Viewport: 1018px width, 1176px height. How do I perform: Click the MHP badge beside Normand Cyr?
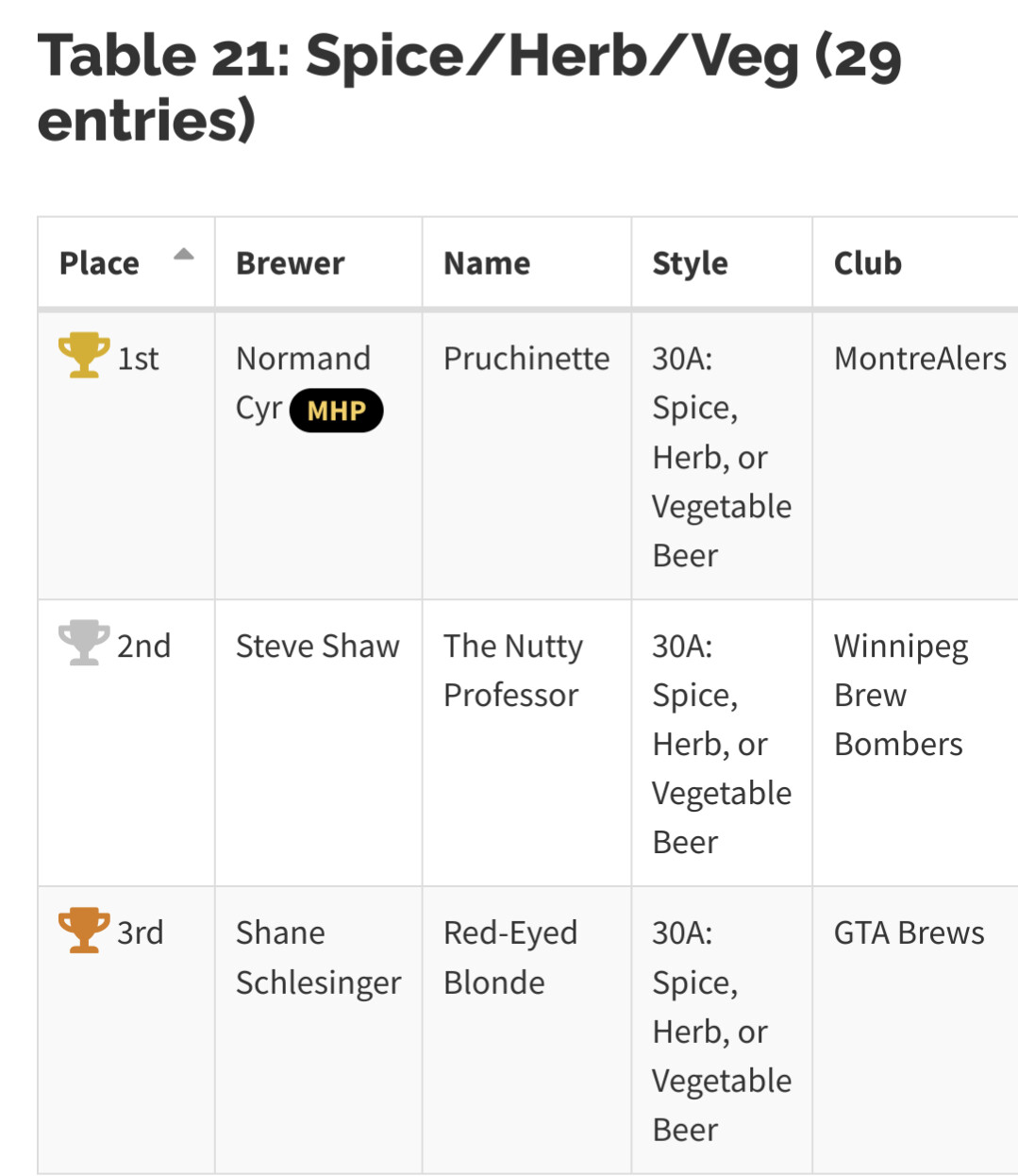point(336,411)
